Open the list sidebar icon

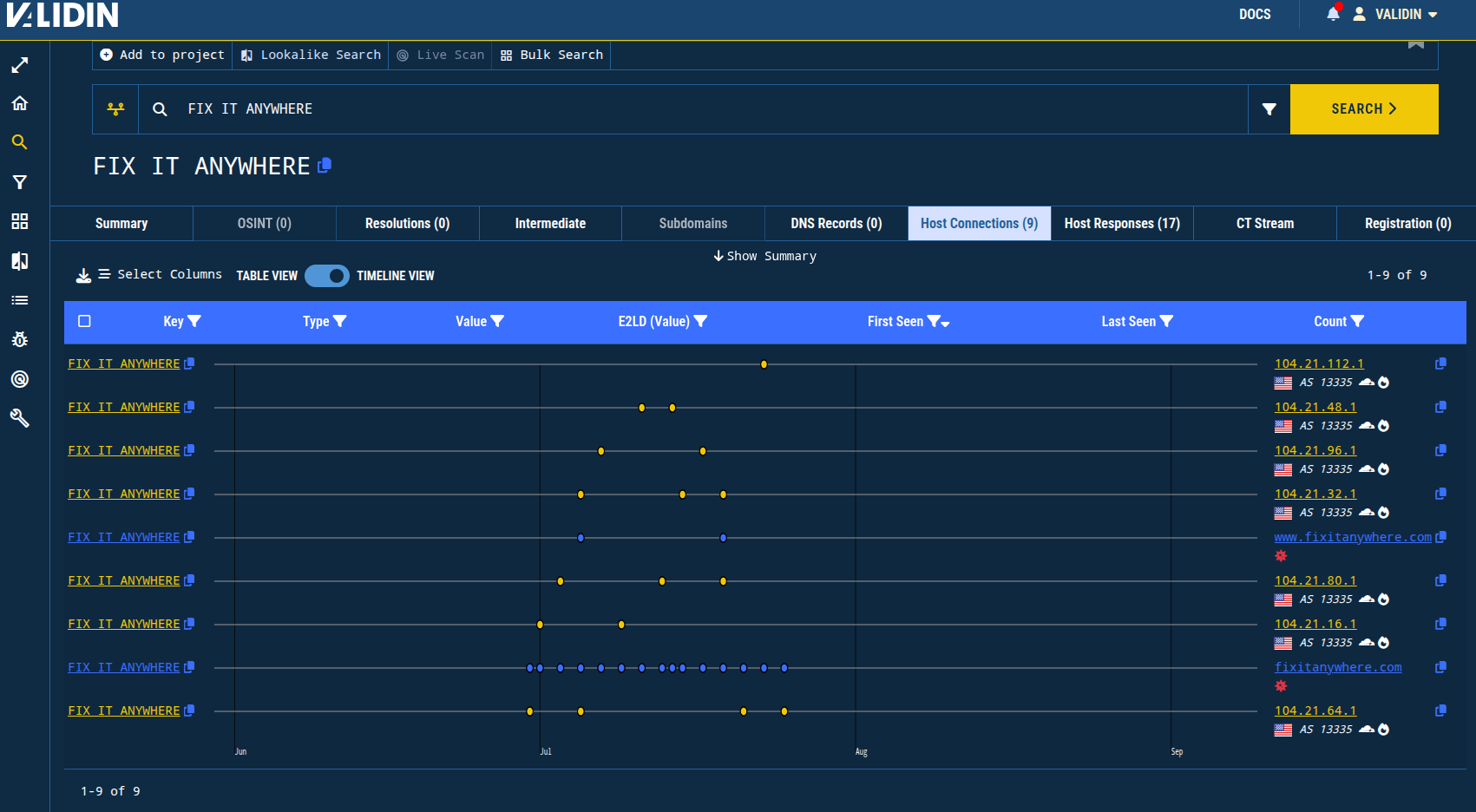tap(20, 300)
